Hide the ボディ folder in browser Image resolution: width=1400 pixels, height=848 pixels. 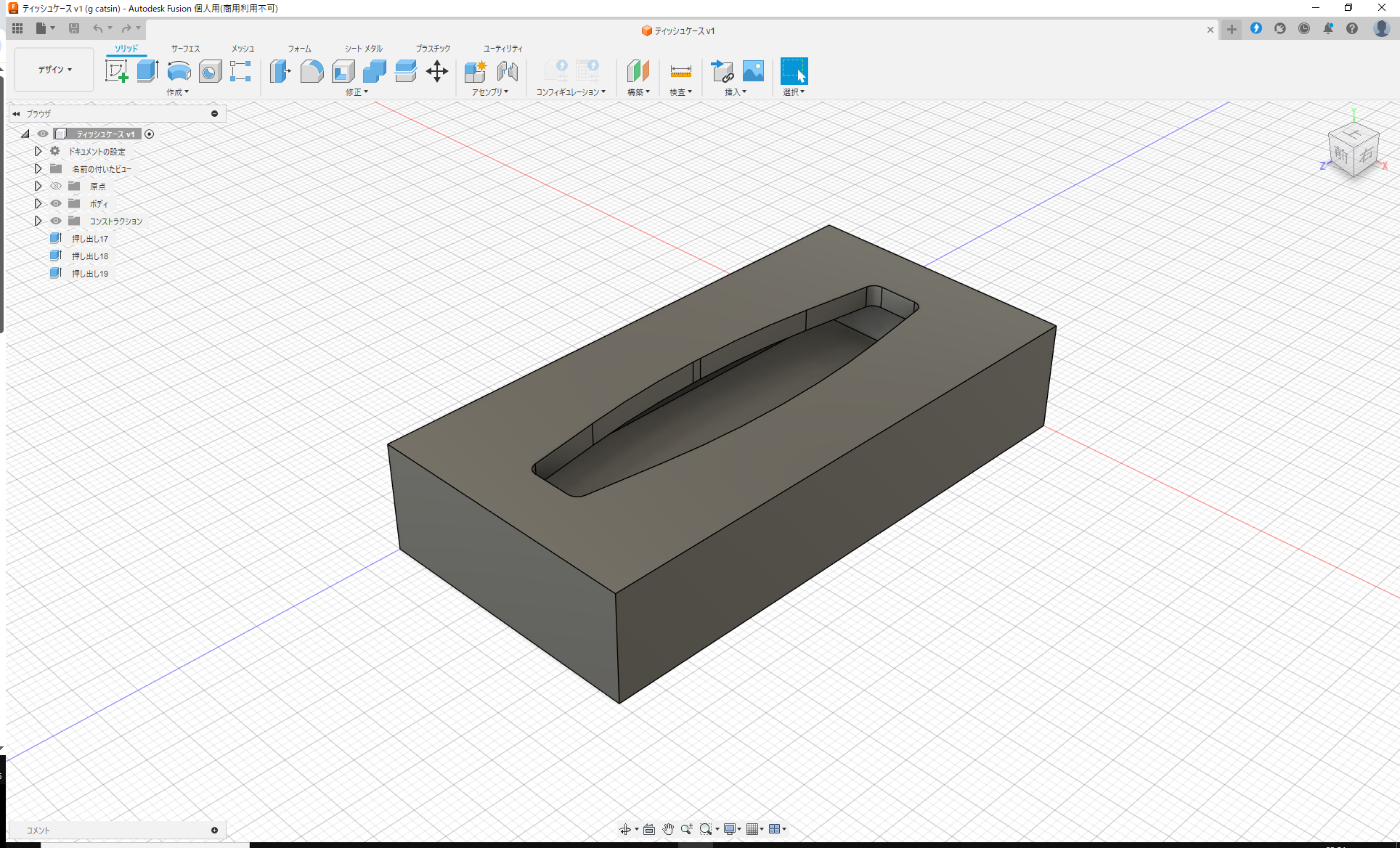pyautogui.click(x=56, y=203)
